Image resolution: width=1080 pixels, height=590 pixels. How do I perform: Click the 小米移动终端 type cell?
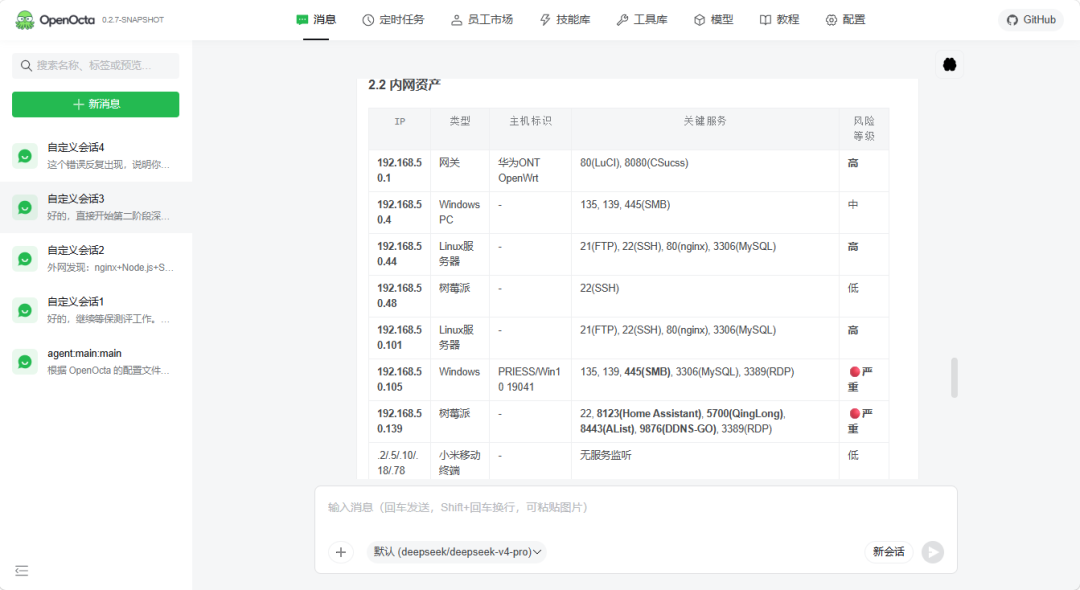click(x=459, y=461)
